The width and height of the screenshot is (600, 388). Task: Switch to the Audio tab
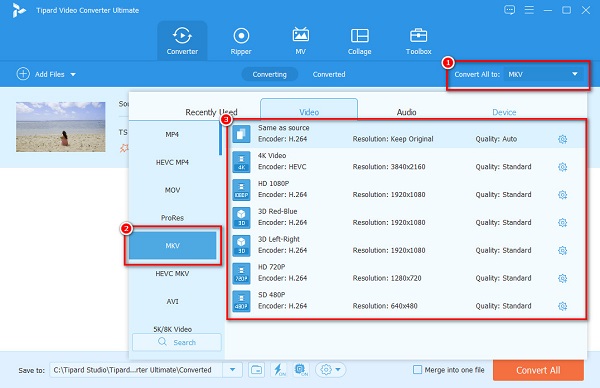[406, 112]
